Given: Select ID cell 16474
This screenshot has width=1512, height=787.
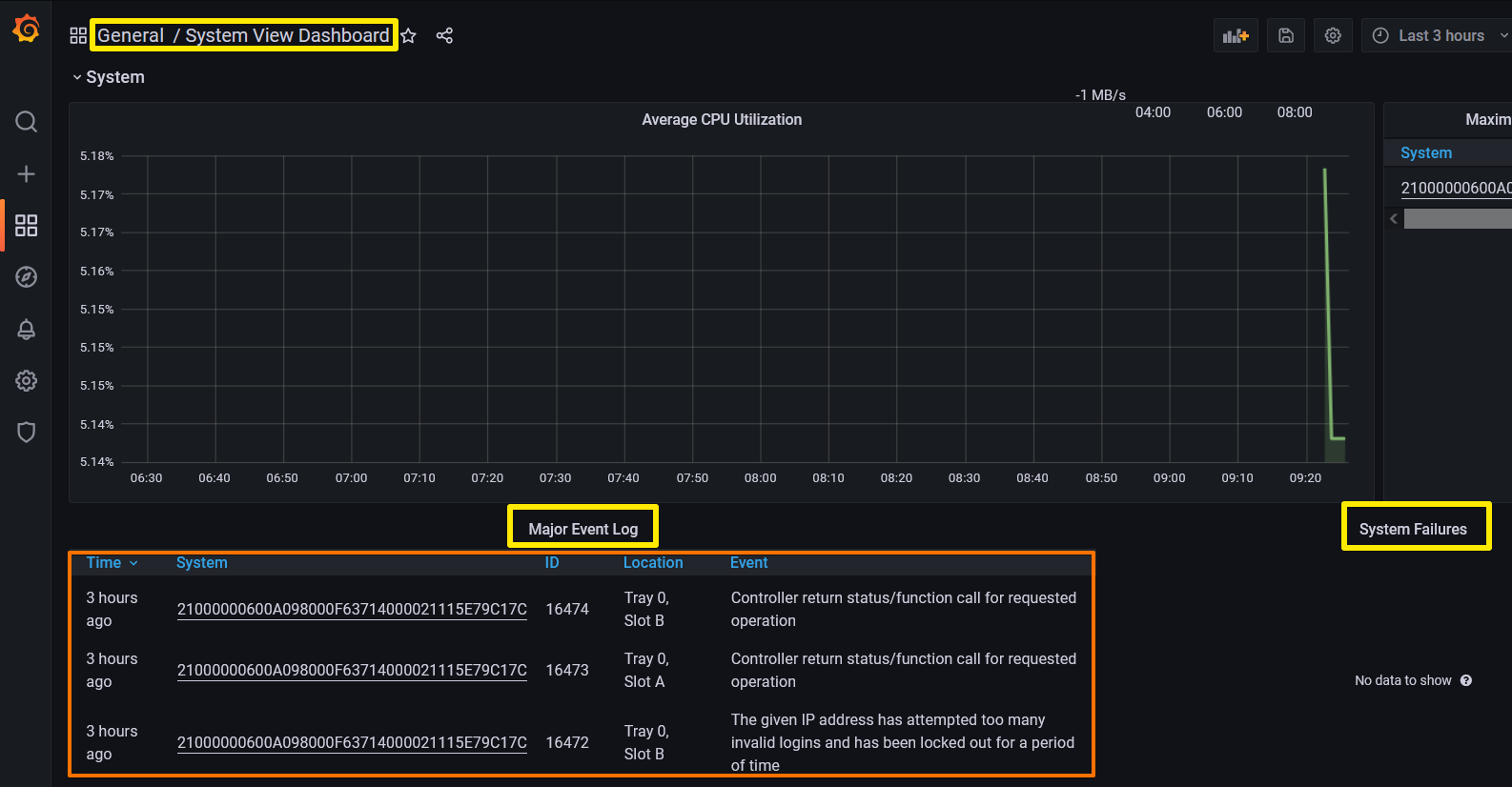Looking at the screenshot, I should click(567, 610).
